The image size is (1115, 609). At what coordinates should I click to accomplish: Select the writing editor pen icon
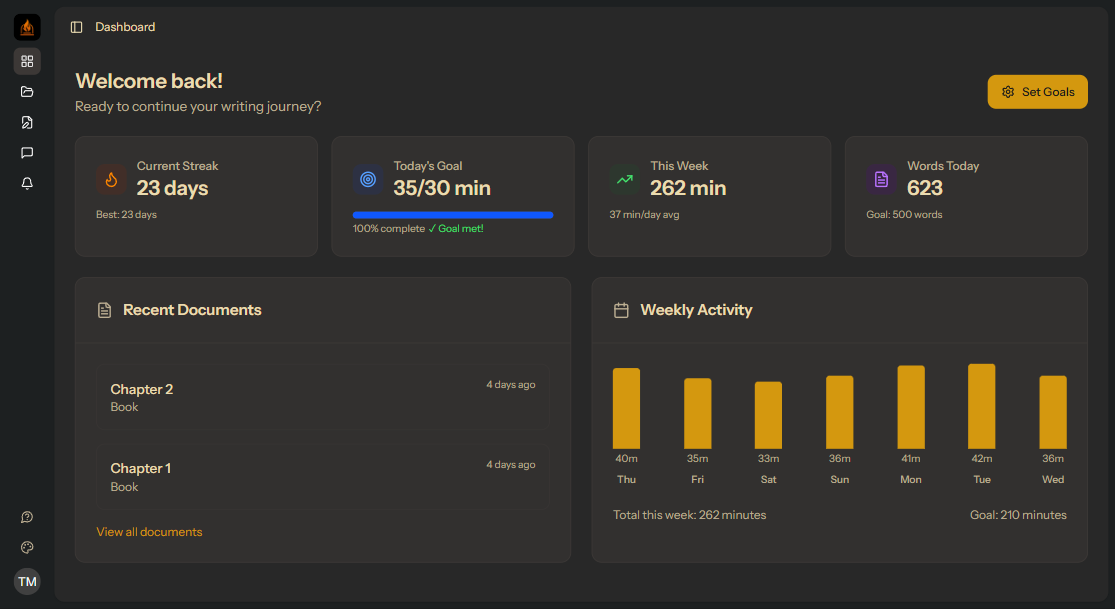(27, 122)
